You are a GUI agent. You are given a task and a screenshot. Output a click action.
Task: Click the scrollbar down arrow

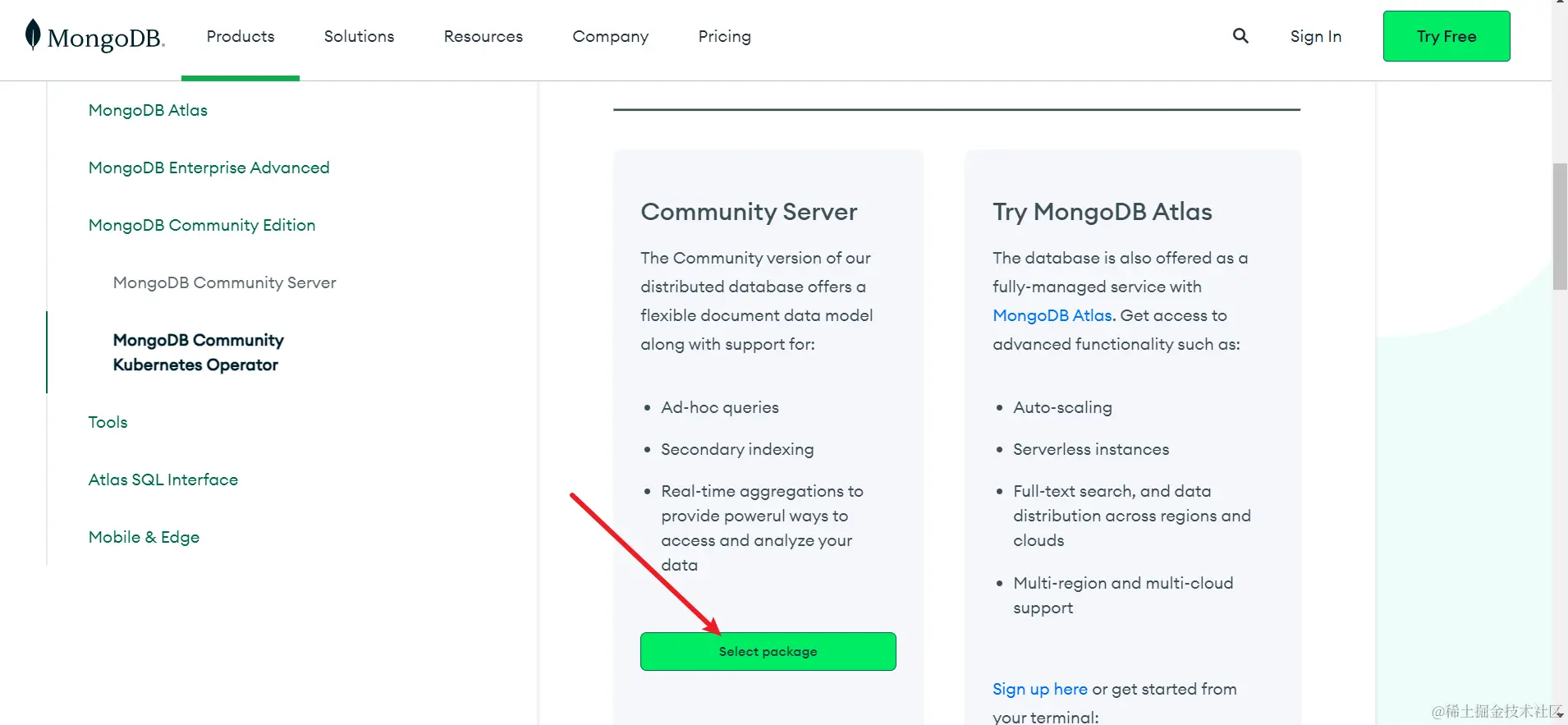[1560, 715]
